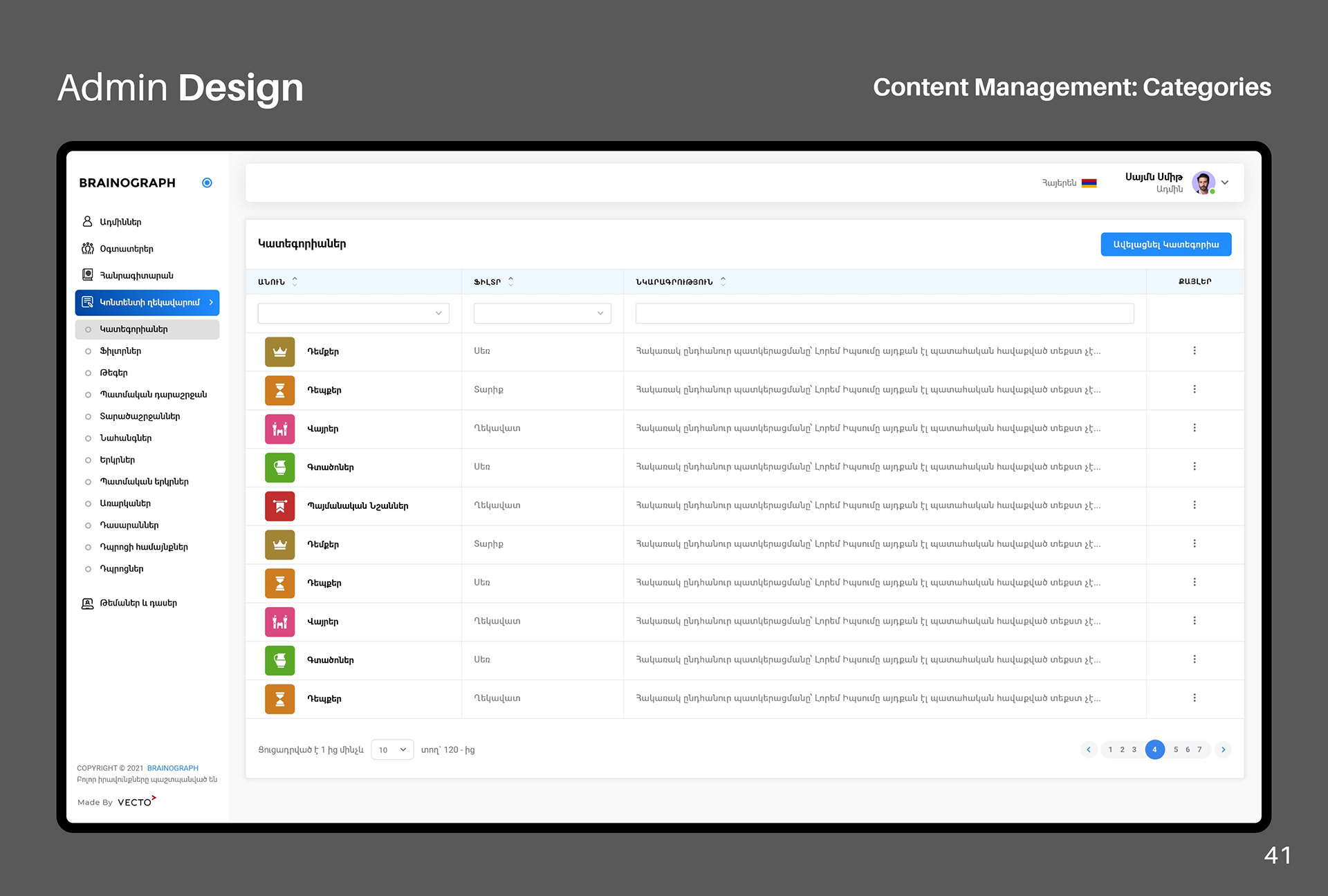Click the Armenian flag language icon

click(1089, 183)
